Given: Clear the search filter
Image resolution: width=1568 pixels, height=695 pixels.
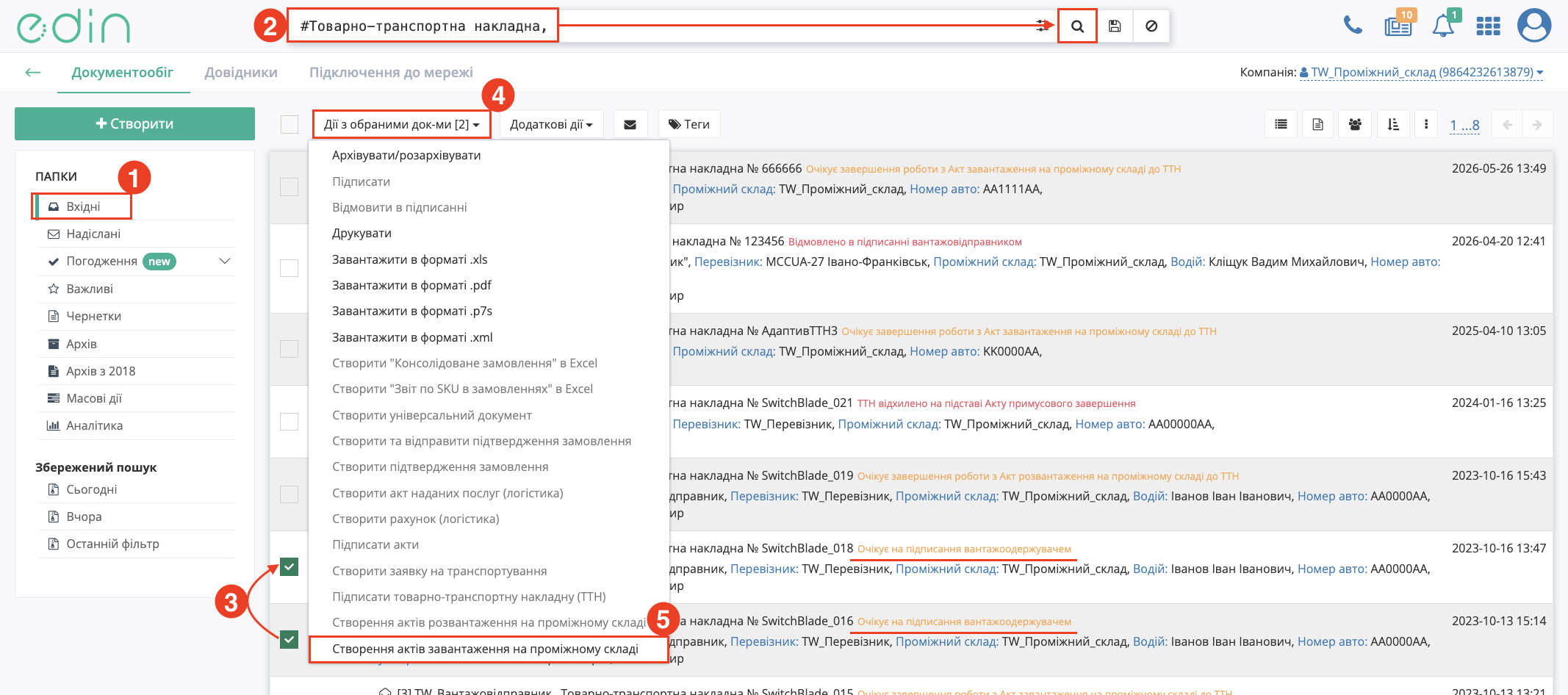Looking at the screenshot, I should (x=1151, y=26).
